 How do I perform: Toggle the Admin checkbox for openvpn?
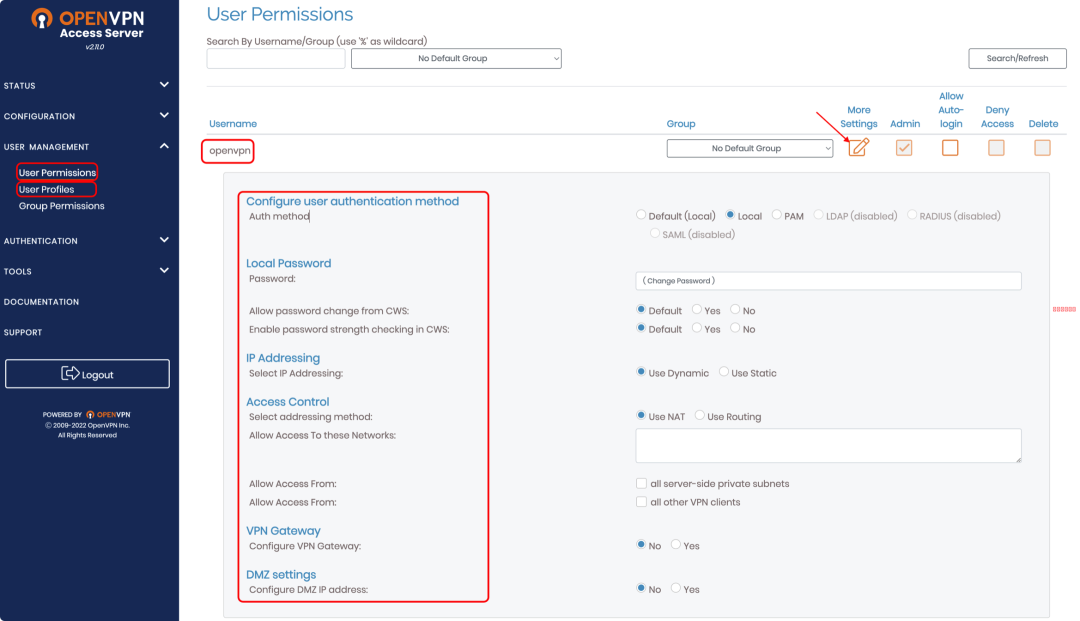904,148
